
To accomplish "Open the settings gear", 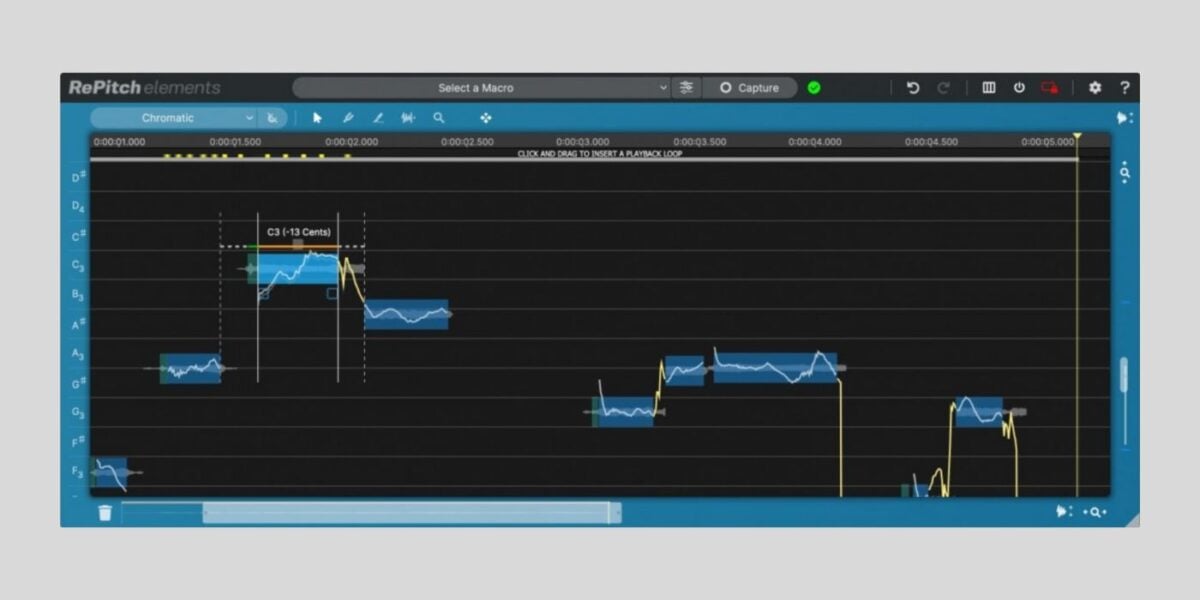I will [x=1095, y=87].
